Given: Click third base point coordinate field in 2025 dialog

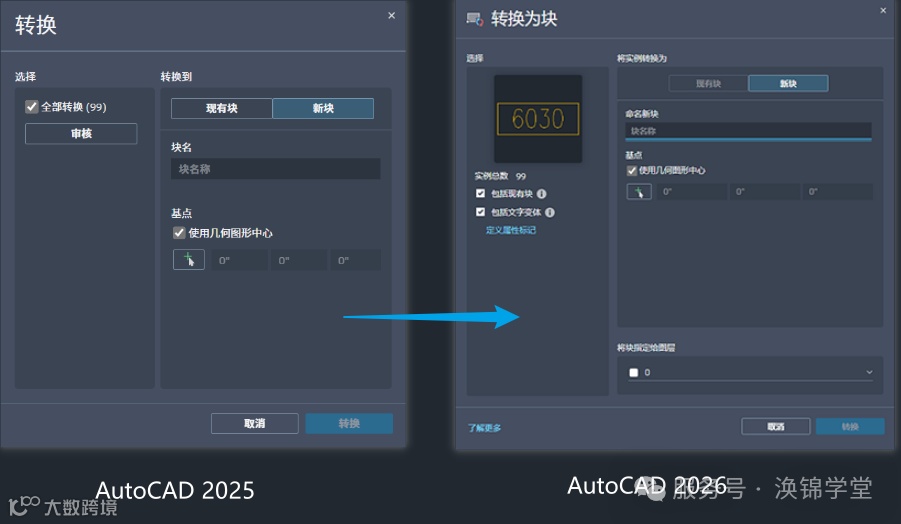Looking at the screenshot, I should coord(355,260).
